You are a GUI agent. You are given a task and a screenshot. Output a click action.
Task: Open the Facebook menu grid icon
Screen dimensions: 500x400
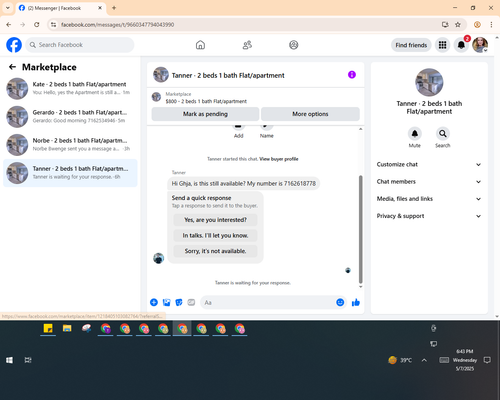(x=442, y=45)
